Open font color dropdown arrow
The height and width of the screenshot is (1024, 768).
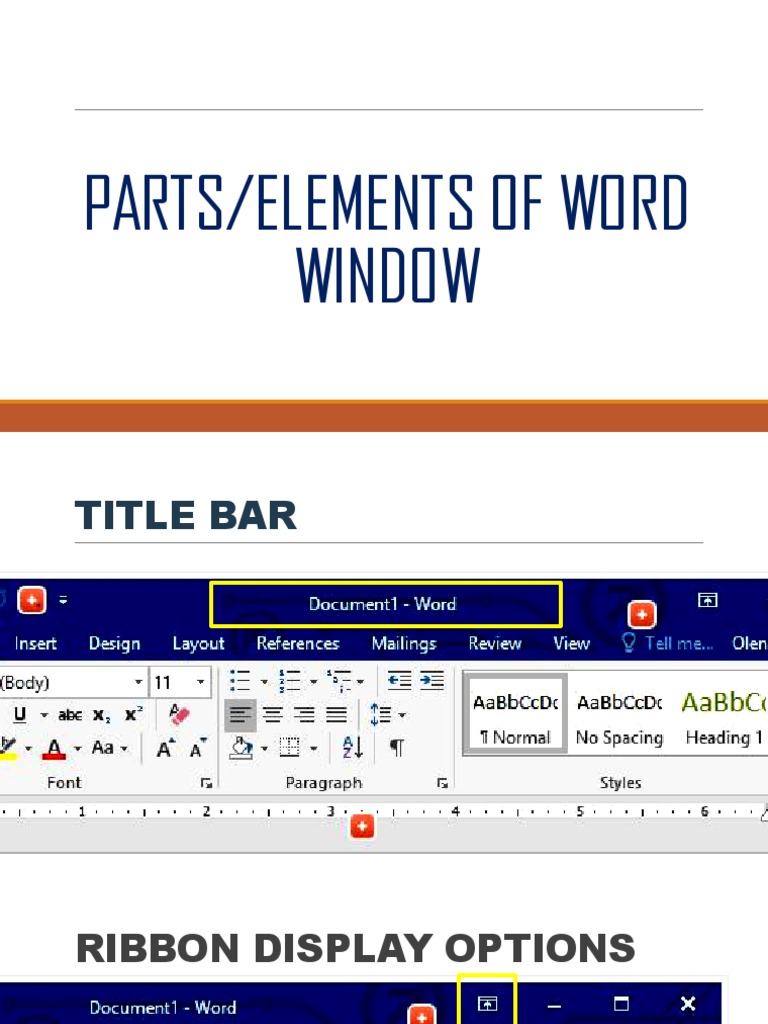(77, 749)
